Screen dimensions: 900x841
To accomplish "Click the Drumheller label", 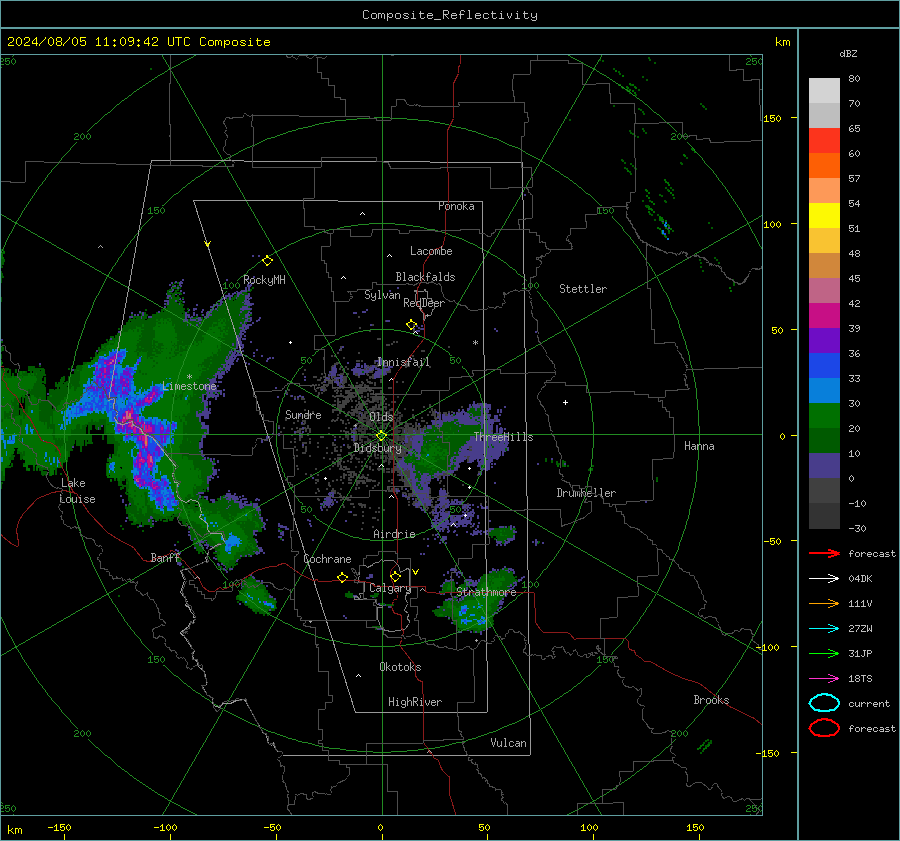I will point(586,493).
